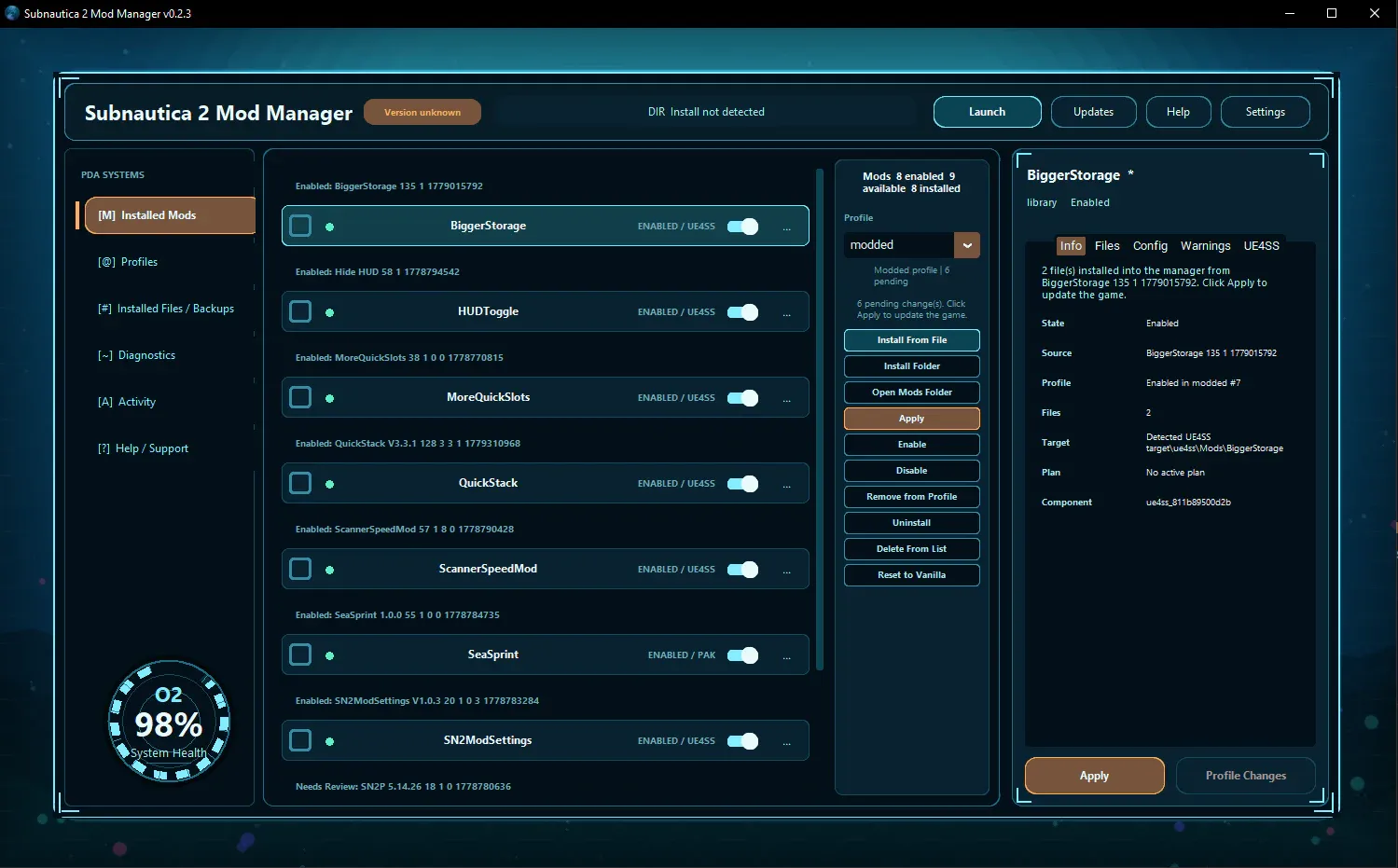
Task: Click Open Mods Folder
Action: point(912,393)
